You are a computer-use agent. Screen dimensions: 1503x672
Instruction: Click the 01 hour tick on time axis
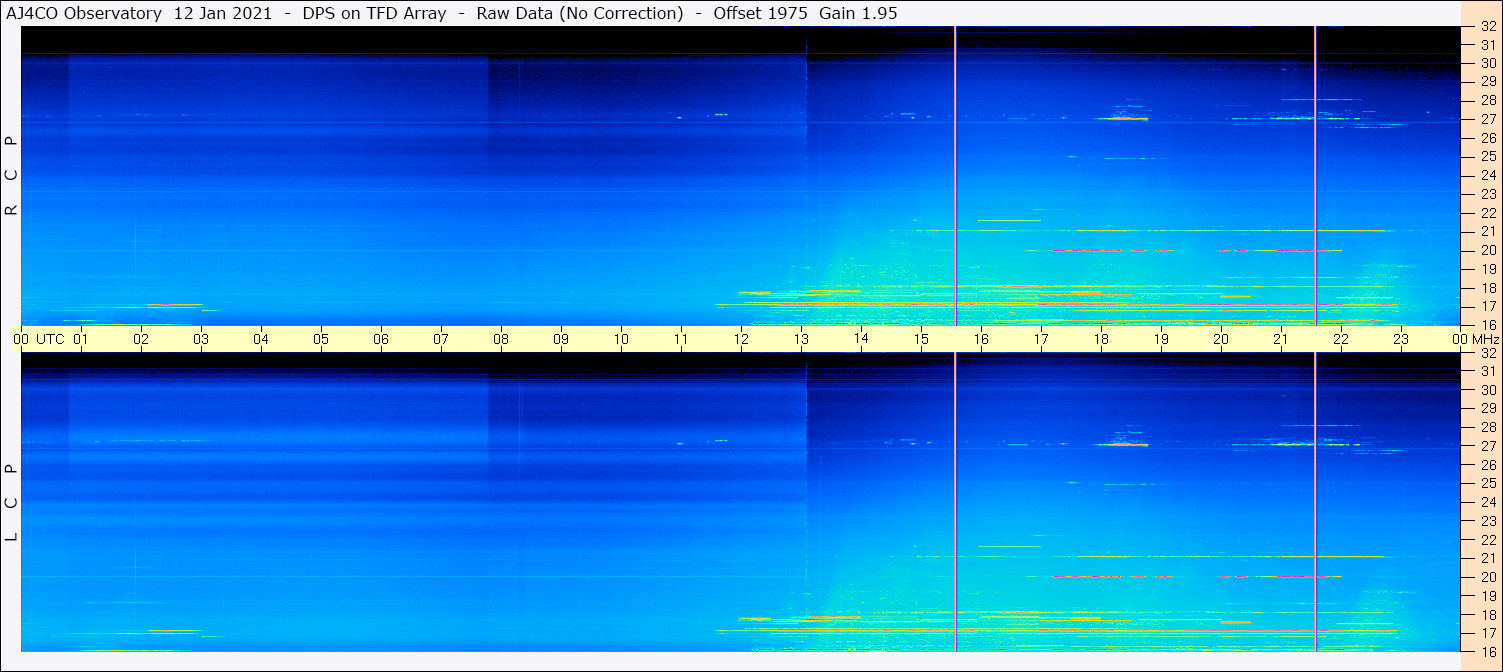click(81, 339)
